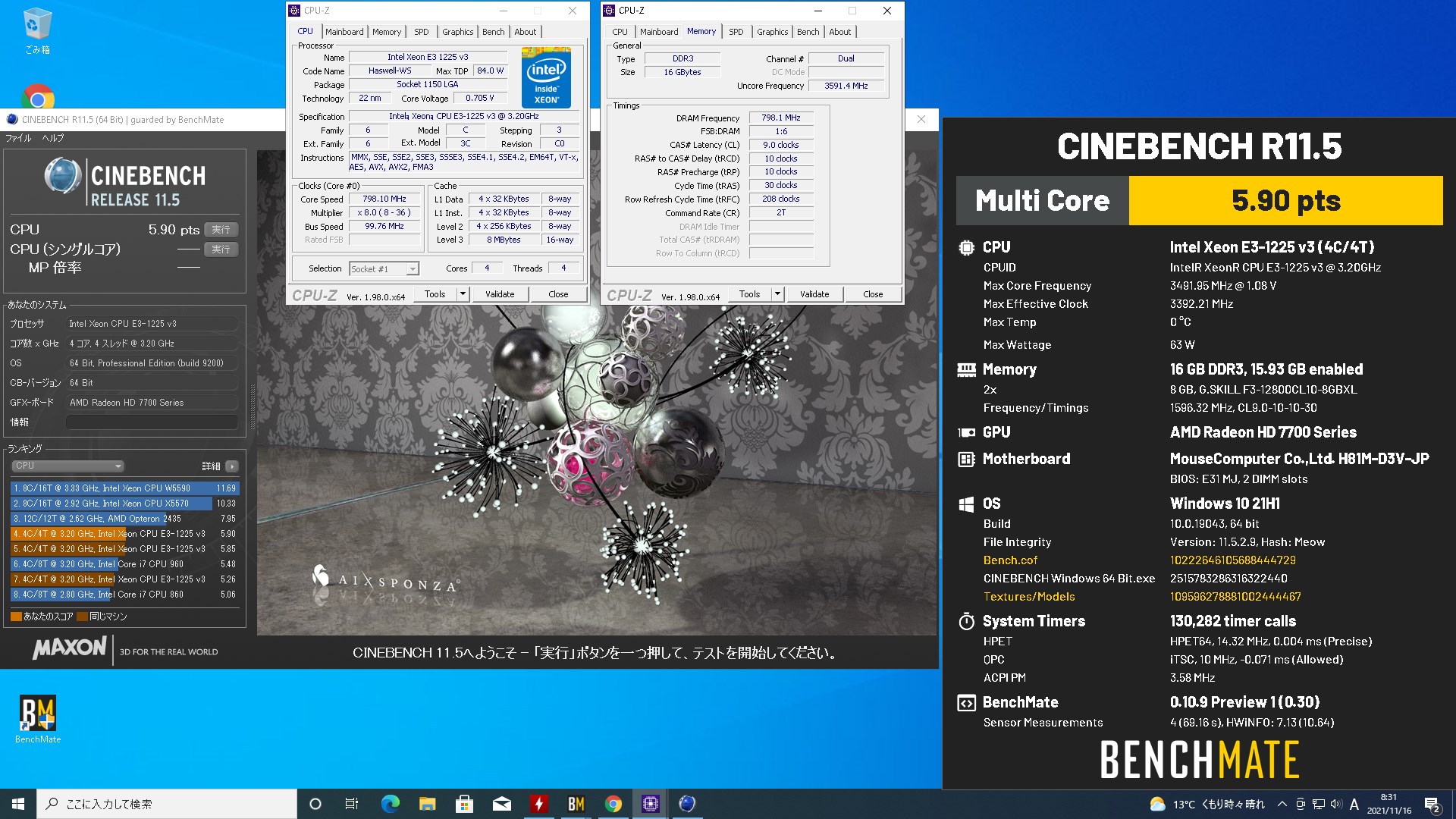1456x819 pixels.
Task: Open the Recycle Bin desktop icon
Action: point(37,30)
